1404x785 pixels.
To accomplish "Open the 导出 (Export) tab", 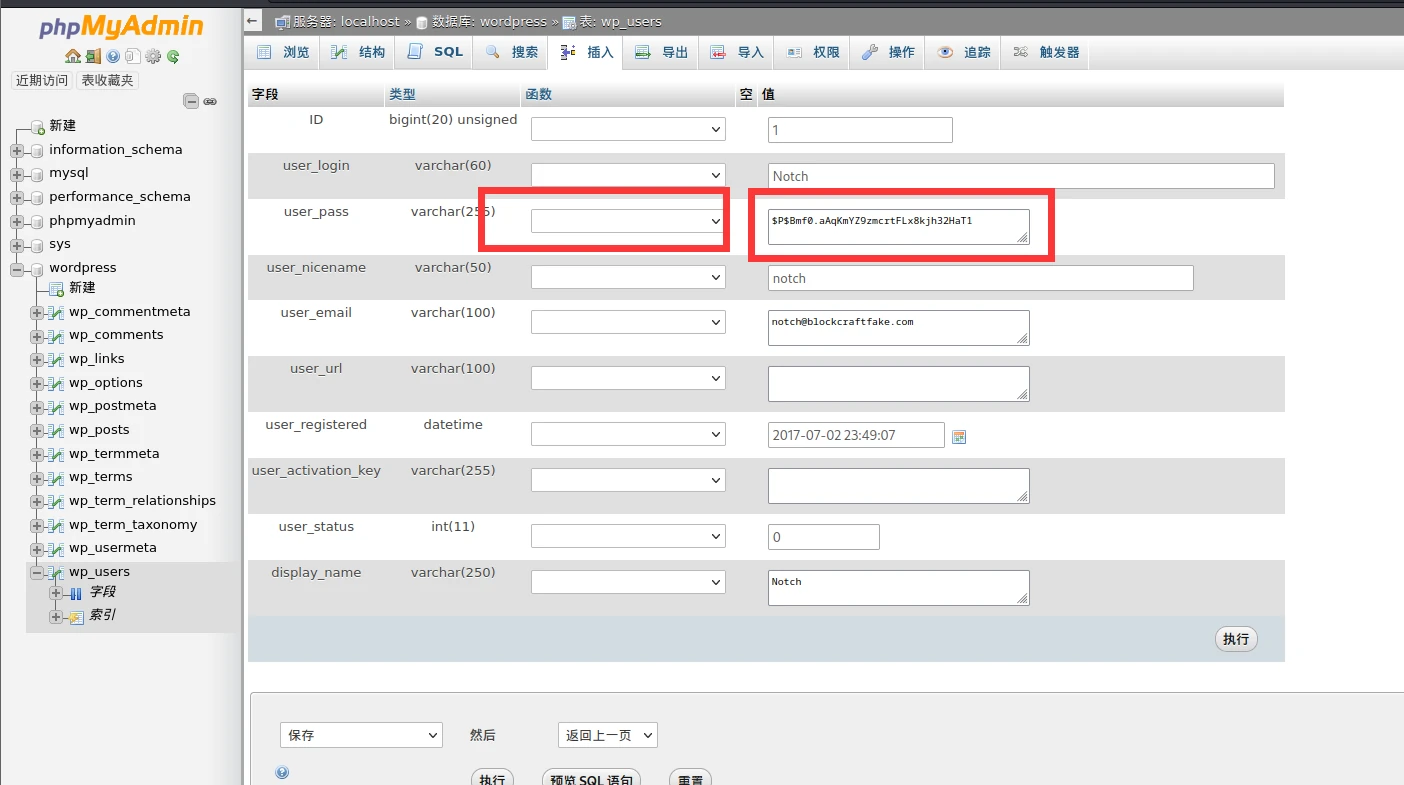I will [661, 52].
